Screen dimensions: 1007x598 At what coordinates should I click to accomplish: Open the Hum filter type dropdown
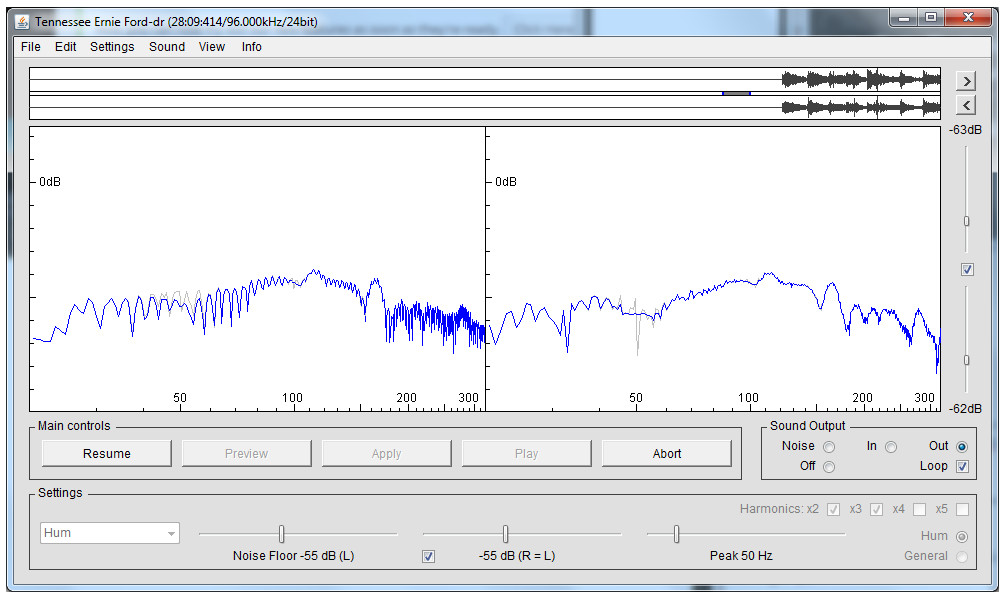coord(110,533)
